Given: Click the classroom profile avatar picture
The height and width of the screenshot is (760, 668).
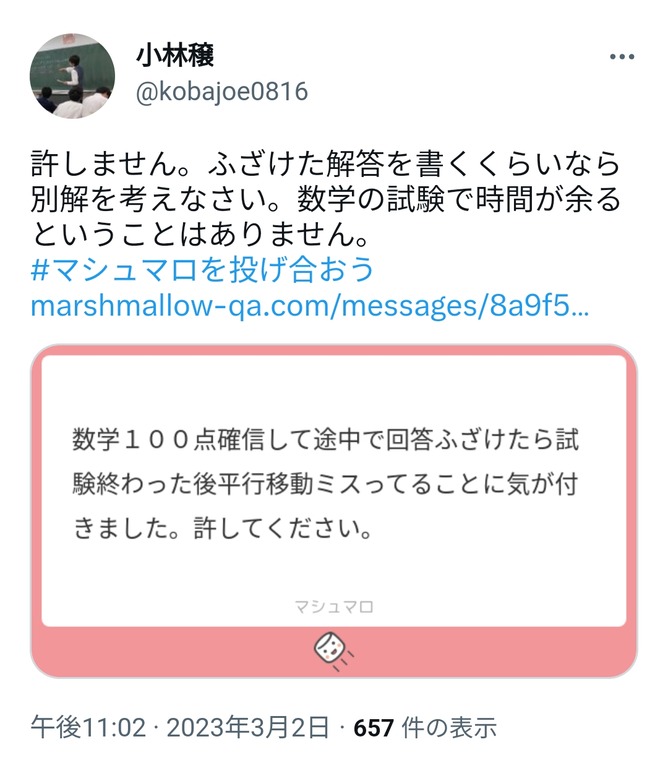Looking at the screenshot, I should tap(72, 76).
